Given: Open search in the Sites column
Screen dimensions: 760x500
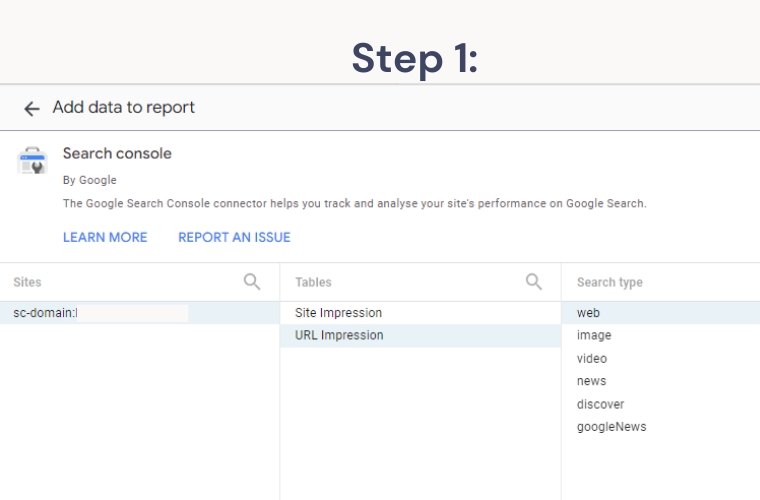Looking at the screenshot, I should click(252, 281).
